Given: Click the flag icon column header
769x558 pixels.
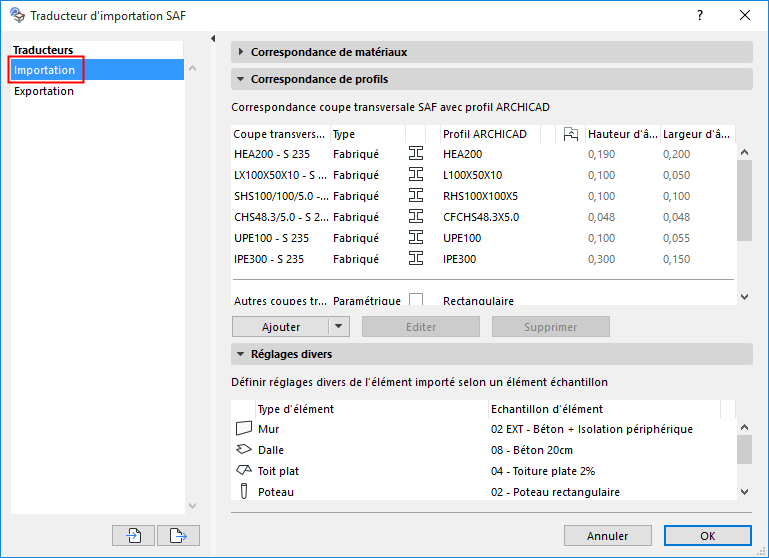Looking at the screenshot, I should (571, 134).
